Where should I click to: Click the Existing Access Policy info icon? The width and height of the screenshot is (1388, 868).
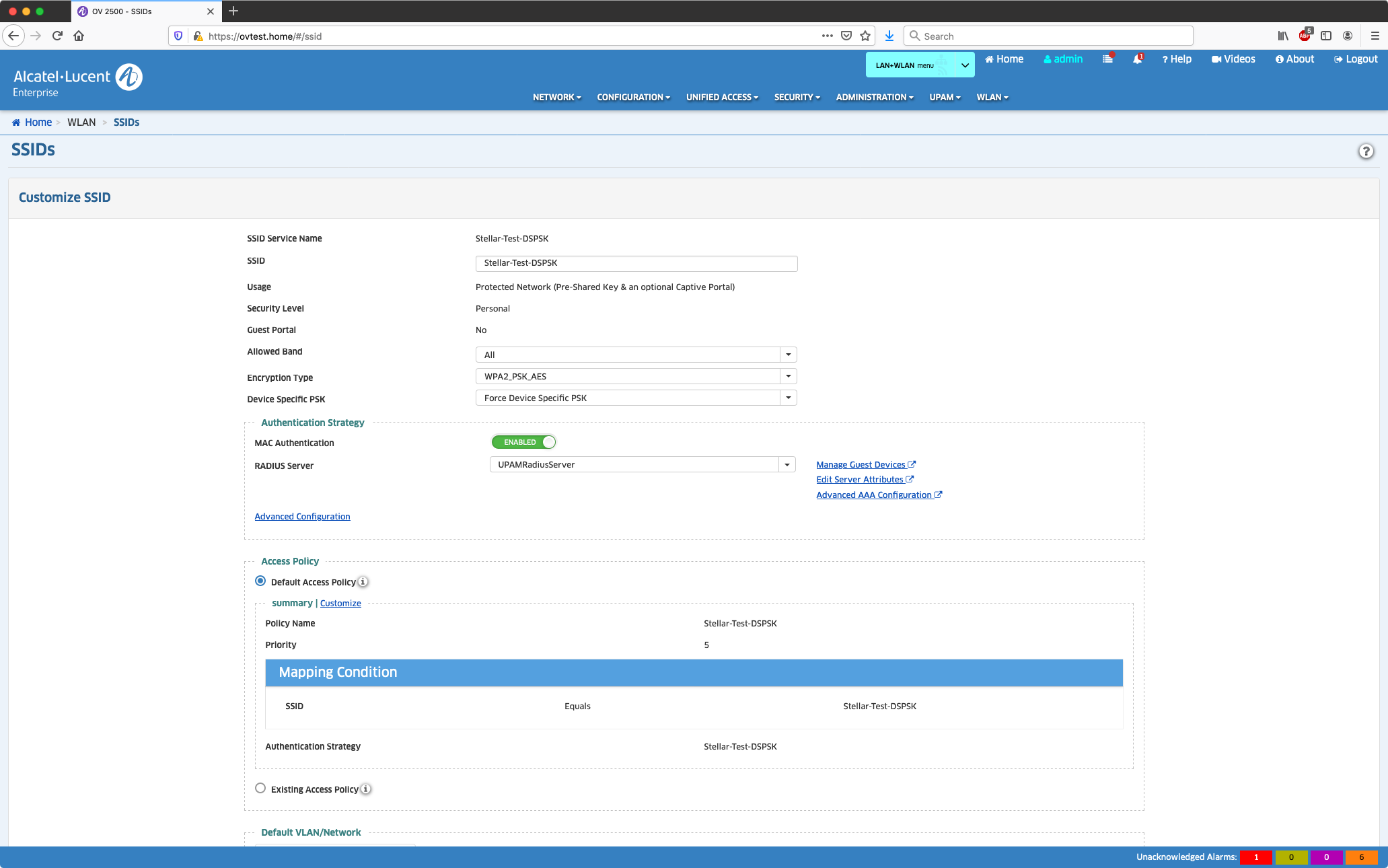[365, 789]
